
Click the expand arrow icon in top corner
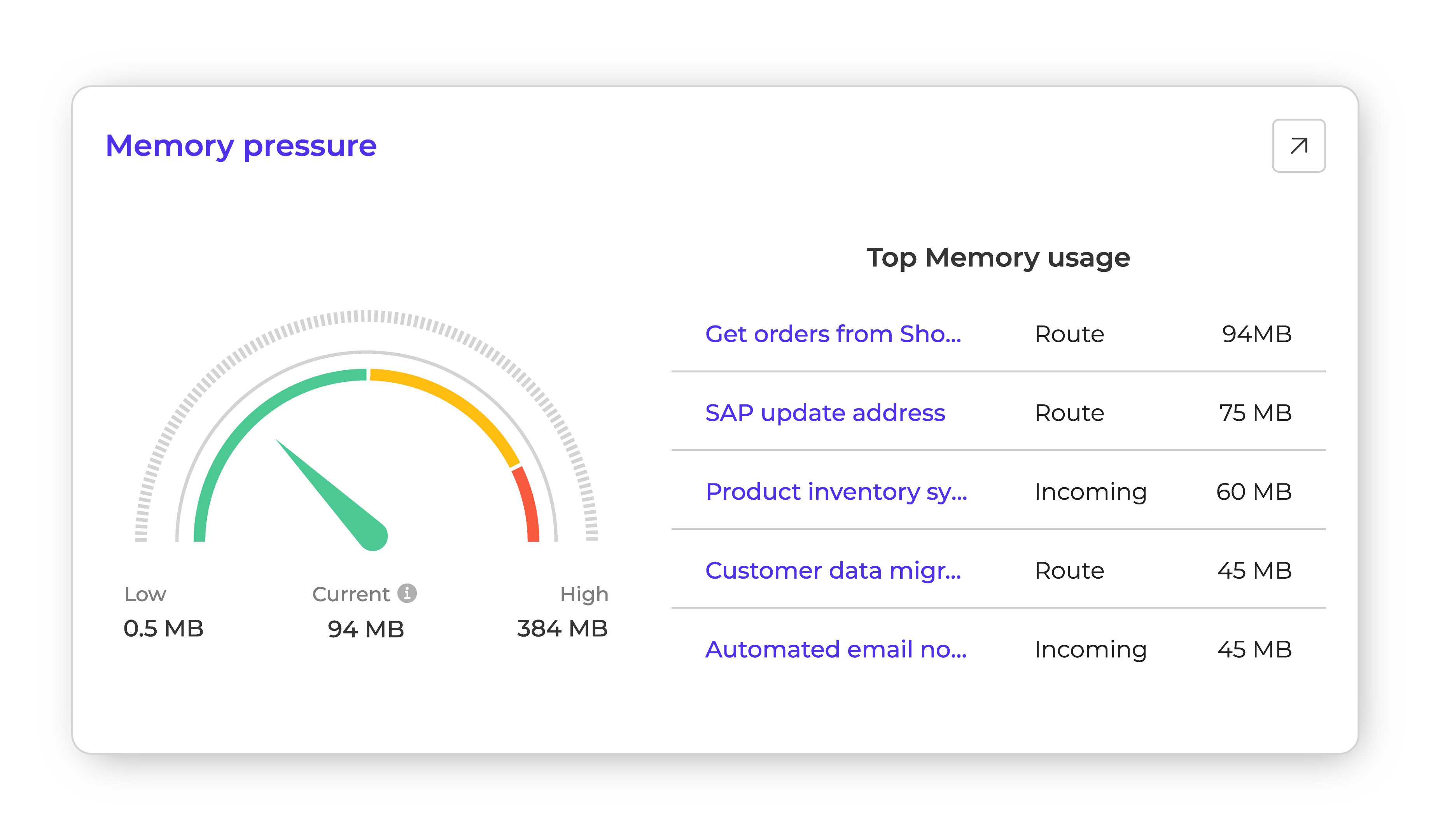point(1298,146)
